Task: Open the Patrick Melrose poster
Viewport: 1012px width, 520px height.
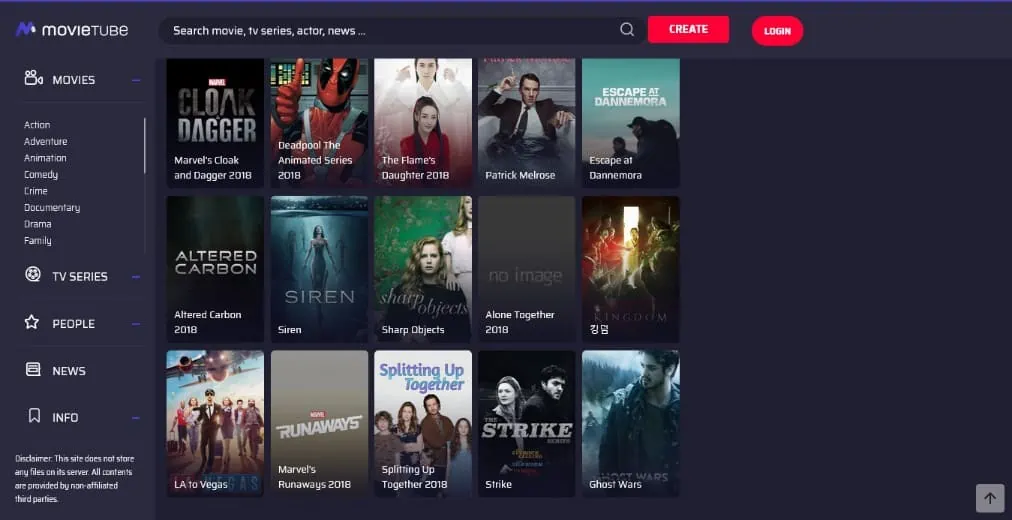Action: pos(527,123)
